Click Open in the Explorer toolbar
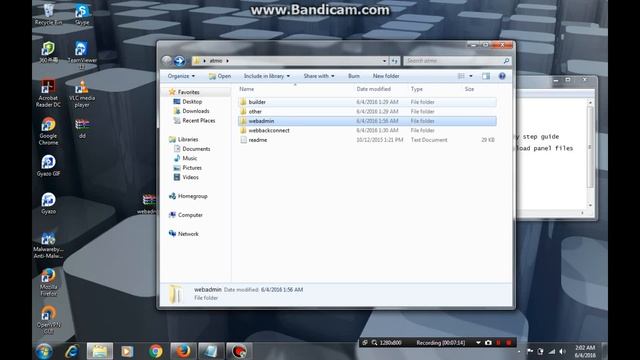 tap(220, 76)
